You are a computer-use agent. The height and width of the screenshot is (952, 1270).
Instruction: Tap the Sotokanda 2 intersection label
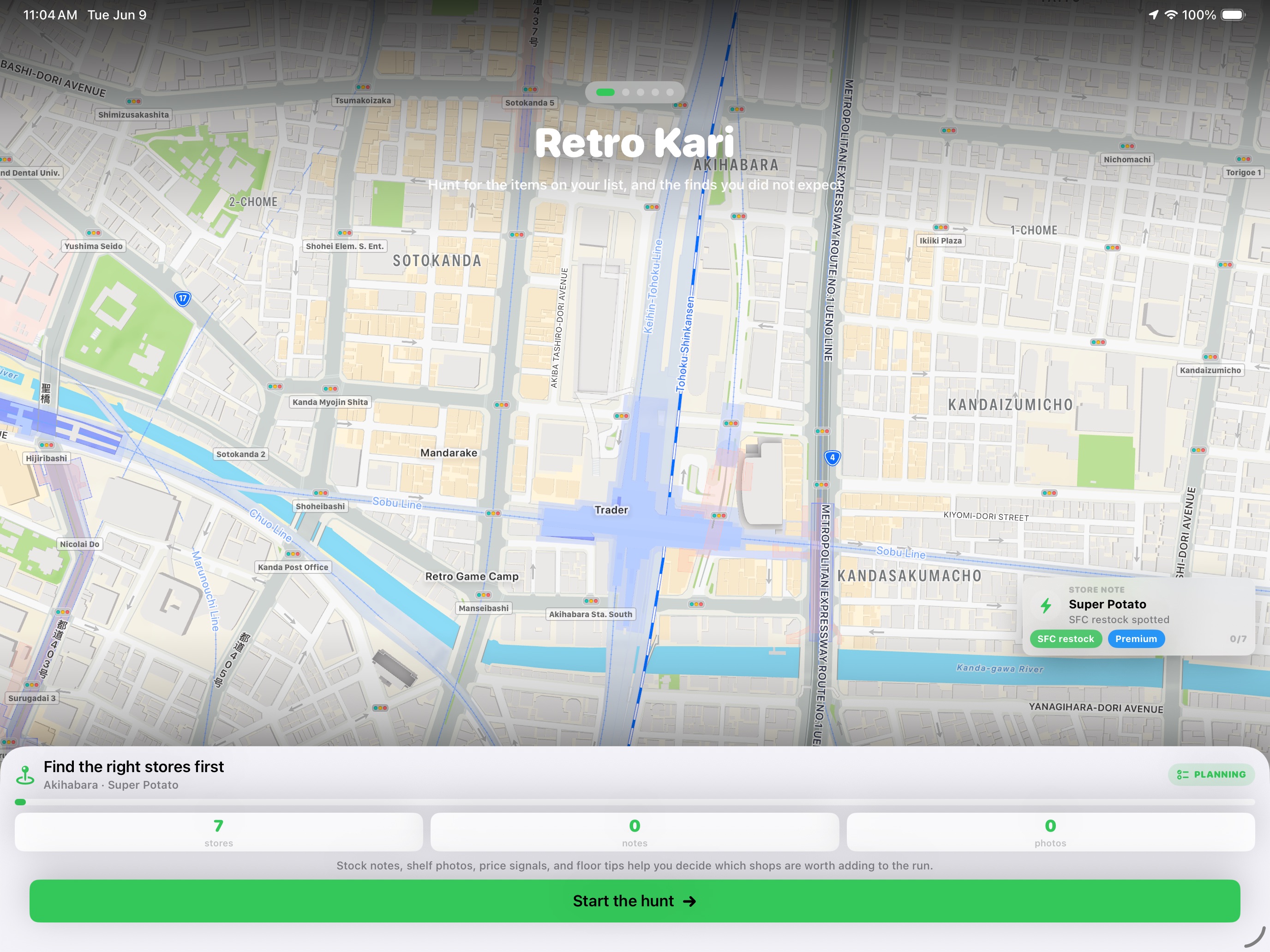click(240, 454)
